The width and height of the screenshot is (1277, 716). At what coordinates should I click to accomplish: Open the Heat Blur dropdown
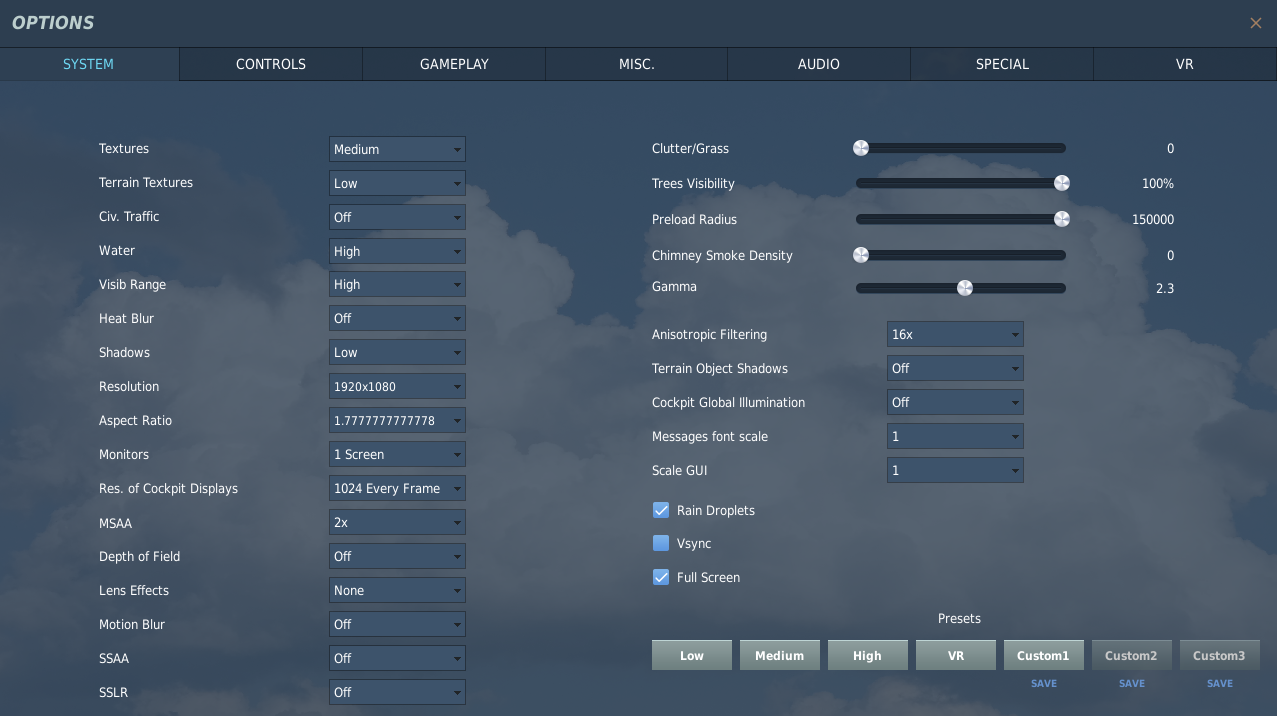click(x=397, y=318)
